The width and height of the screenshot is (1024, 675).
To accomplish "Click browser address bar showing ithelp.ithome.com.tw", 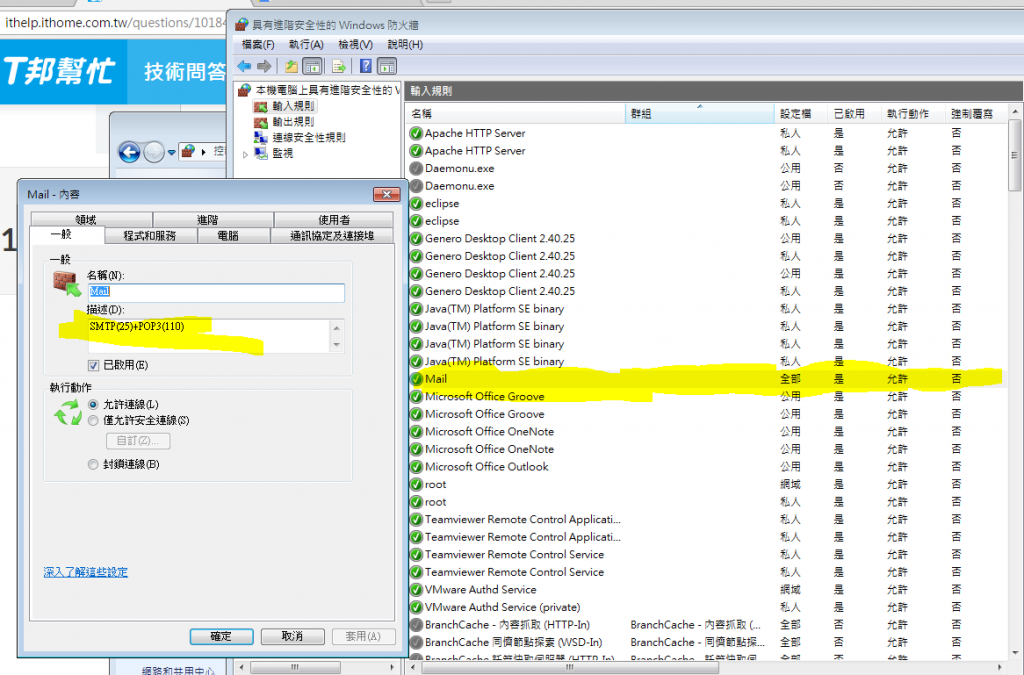I will [x=114, y=22].
